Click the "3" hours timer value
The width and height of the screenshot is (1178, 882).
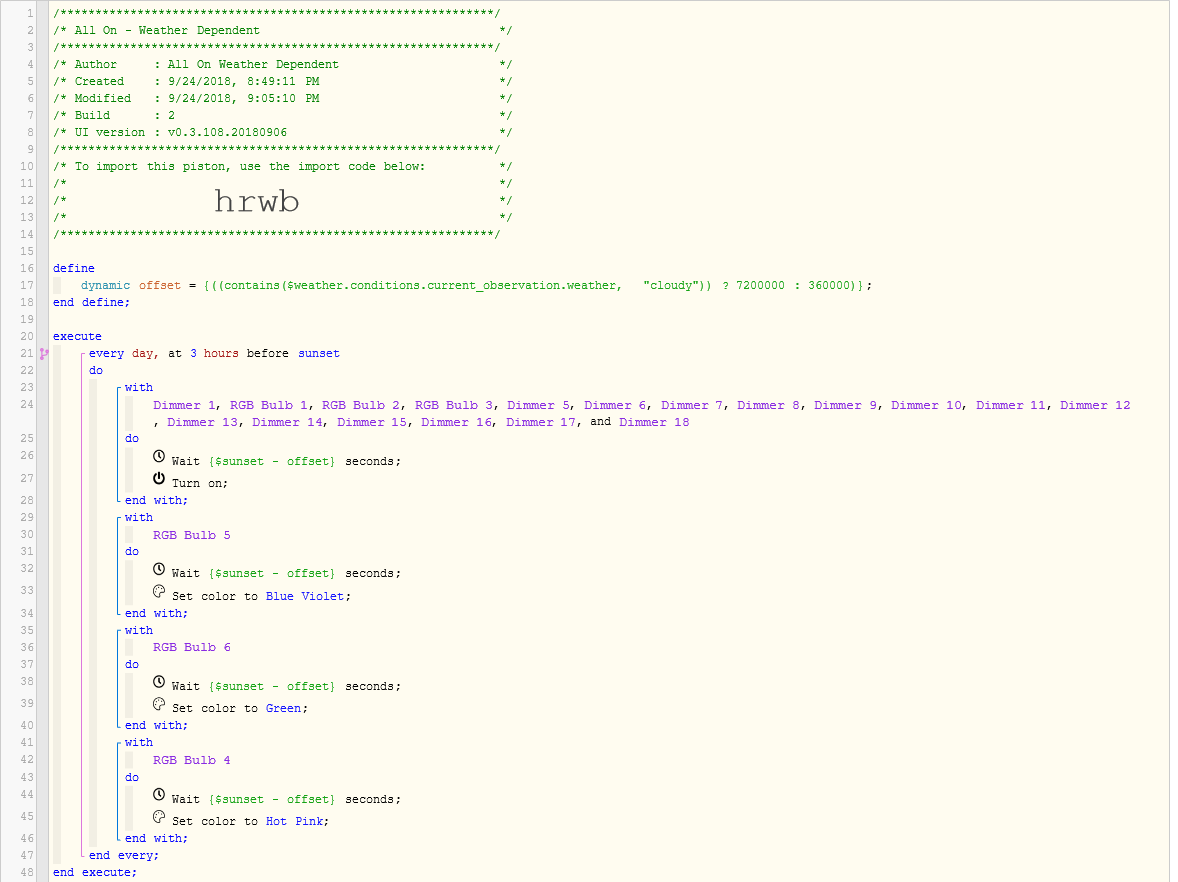coord(193,353)
